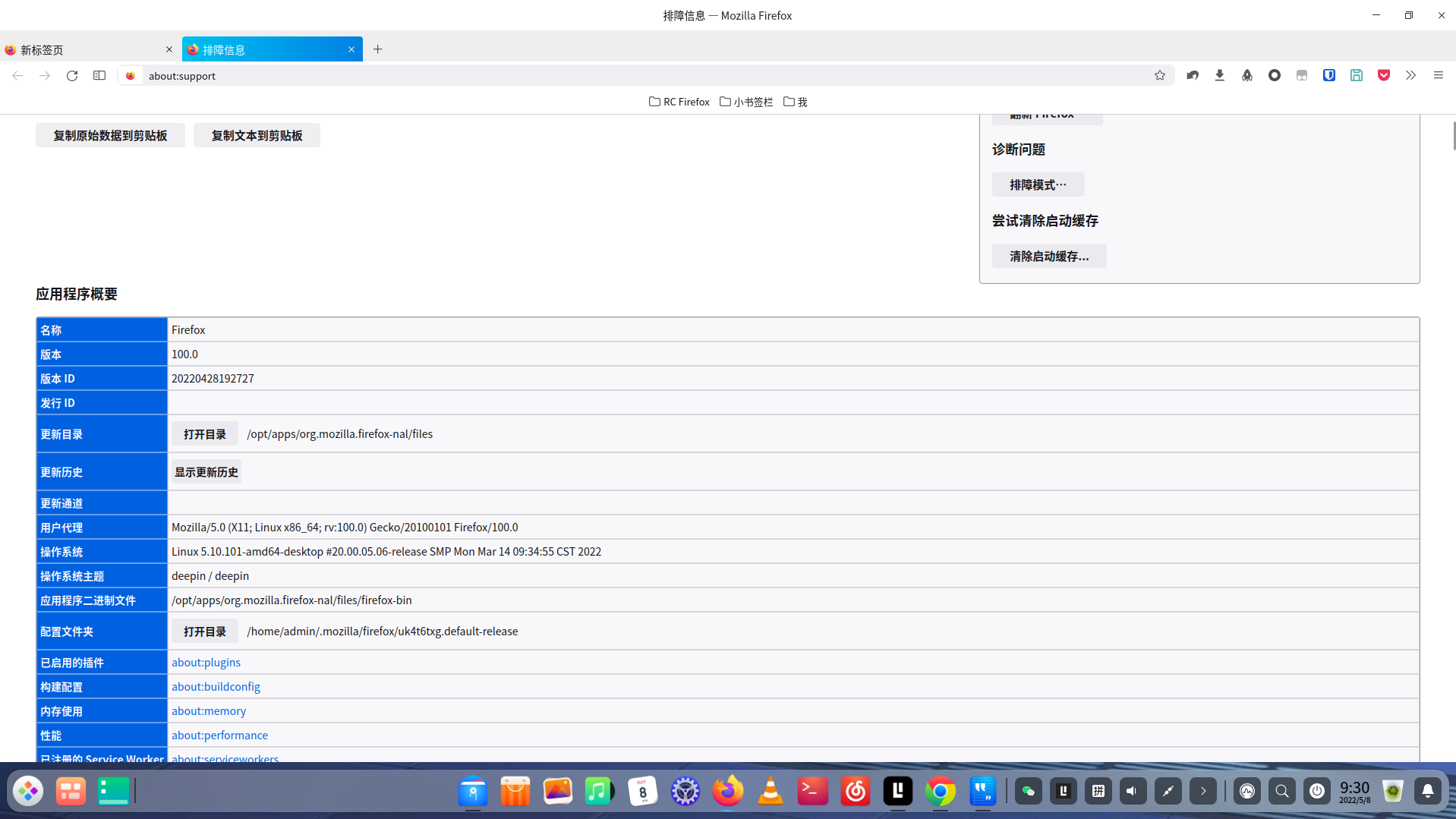Open the multitasking view dock icon
Screen dimensions: 1456x819
coord(71,791)
